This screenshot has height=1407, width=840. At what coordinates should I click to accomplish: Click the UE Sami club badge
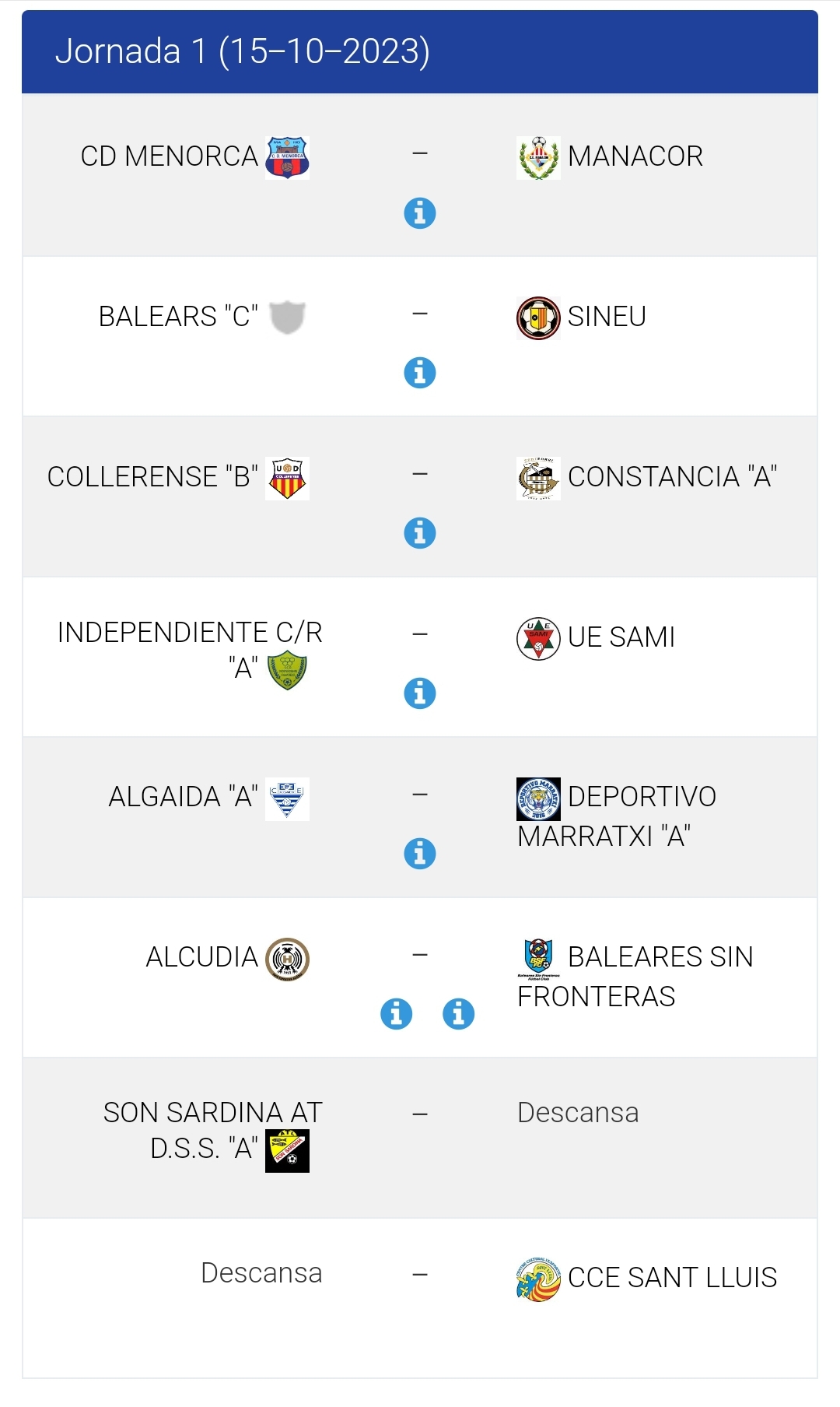point(538,638)
